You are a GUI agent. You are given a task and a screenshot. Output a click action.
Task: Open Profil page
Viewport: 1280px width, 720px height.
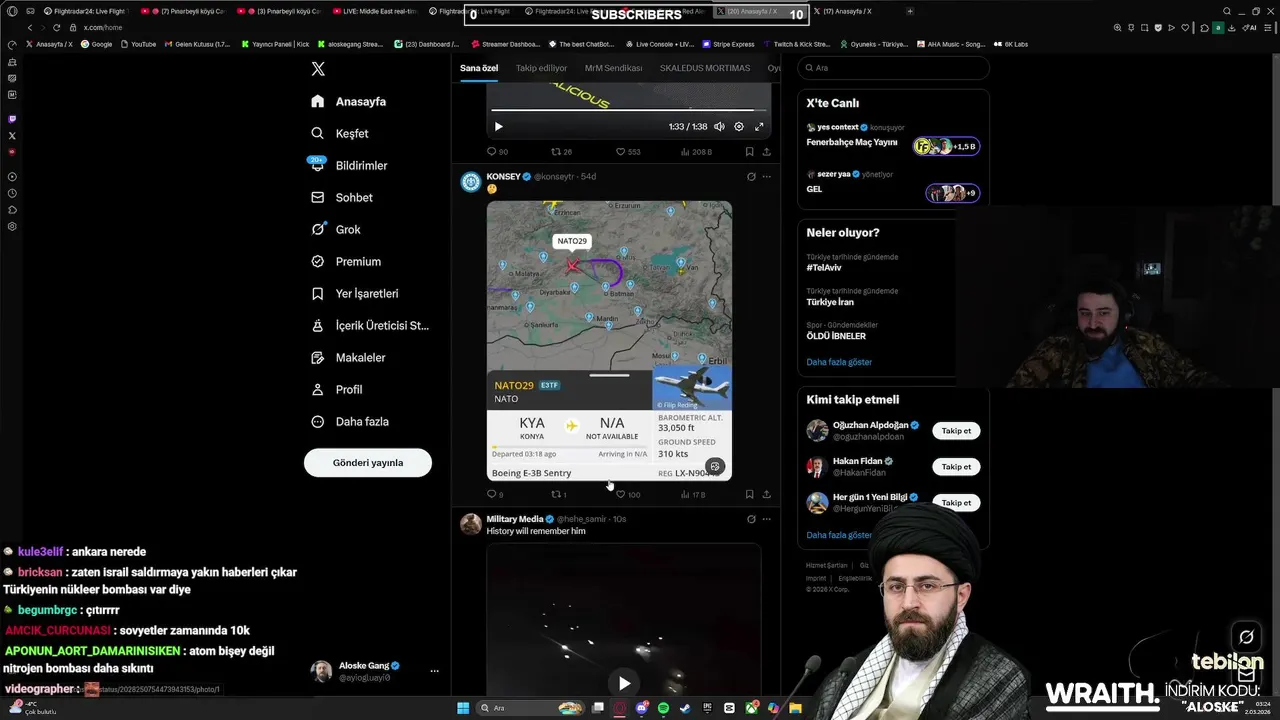click(337, 389)
